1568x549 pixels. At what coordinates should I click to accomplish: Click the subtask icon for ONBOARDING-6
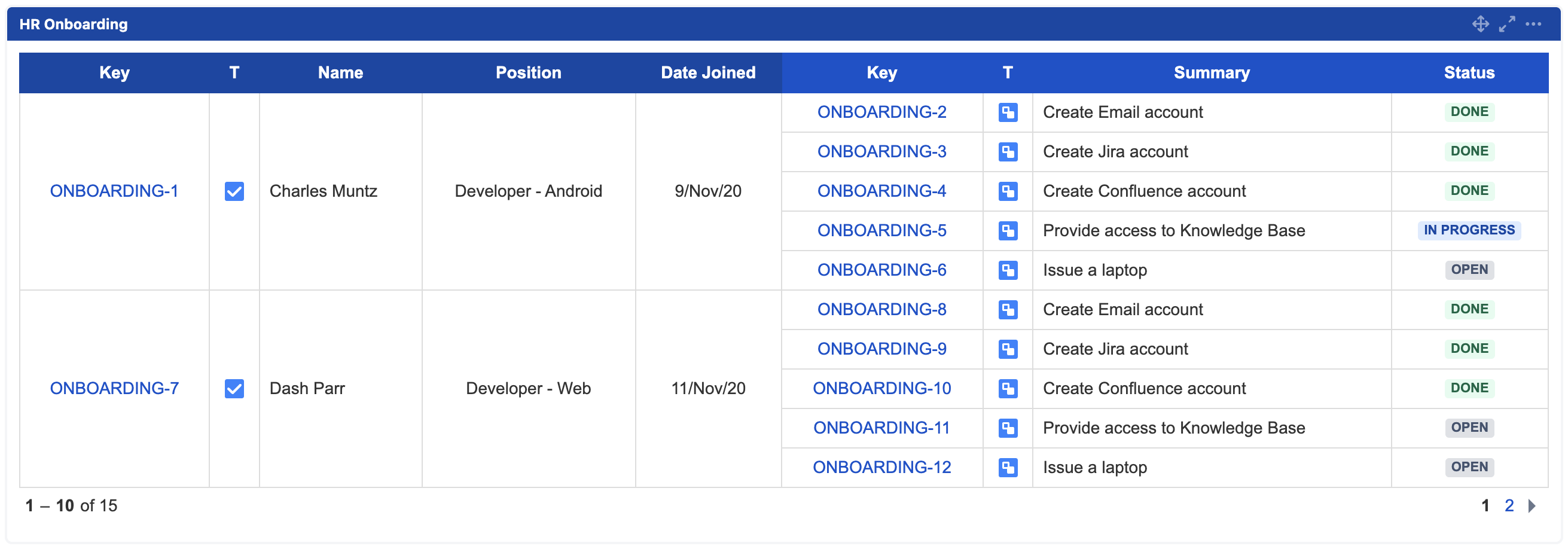1008,270
